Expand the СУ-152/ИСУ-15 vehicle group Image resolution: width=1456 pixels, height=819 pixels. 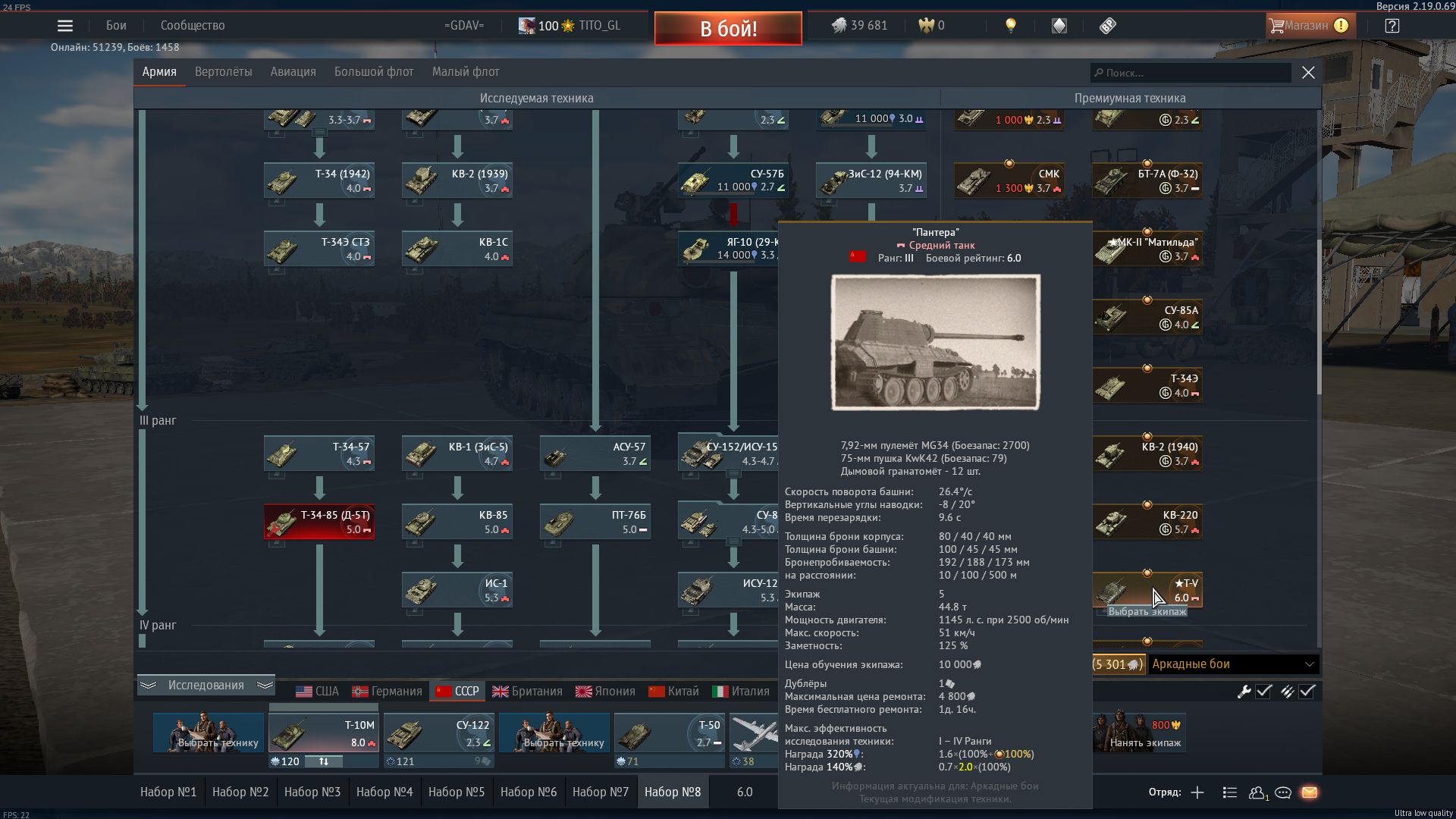(x=733, y=473)
